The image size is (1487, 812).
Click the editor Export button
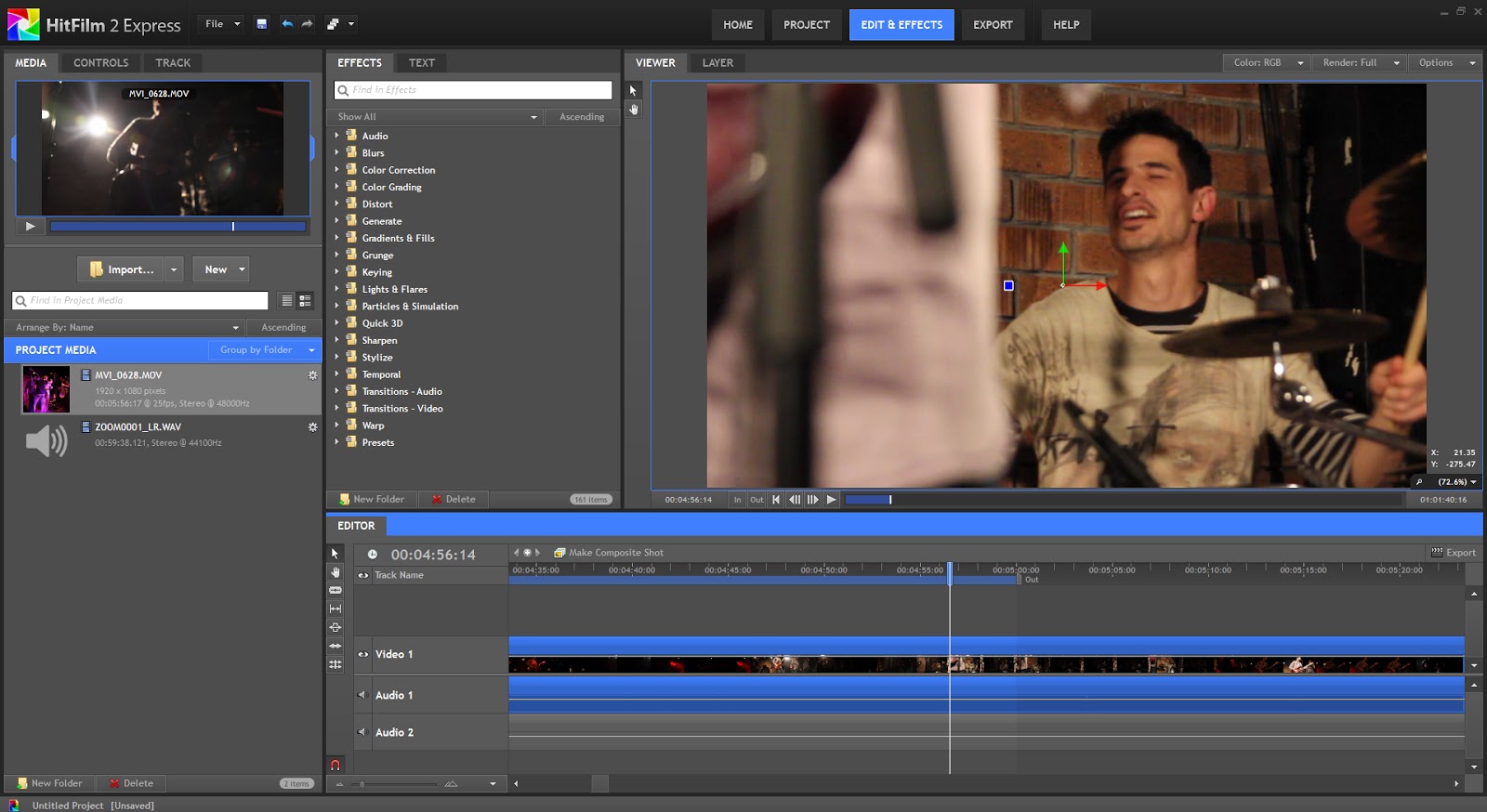[1454, 553]
